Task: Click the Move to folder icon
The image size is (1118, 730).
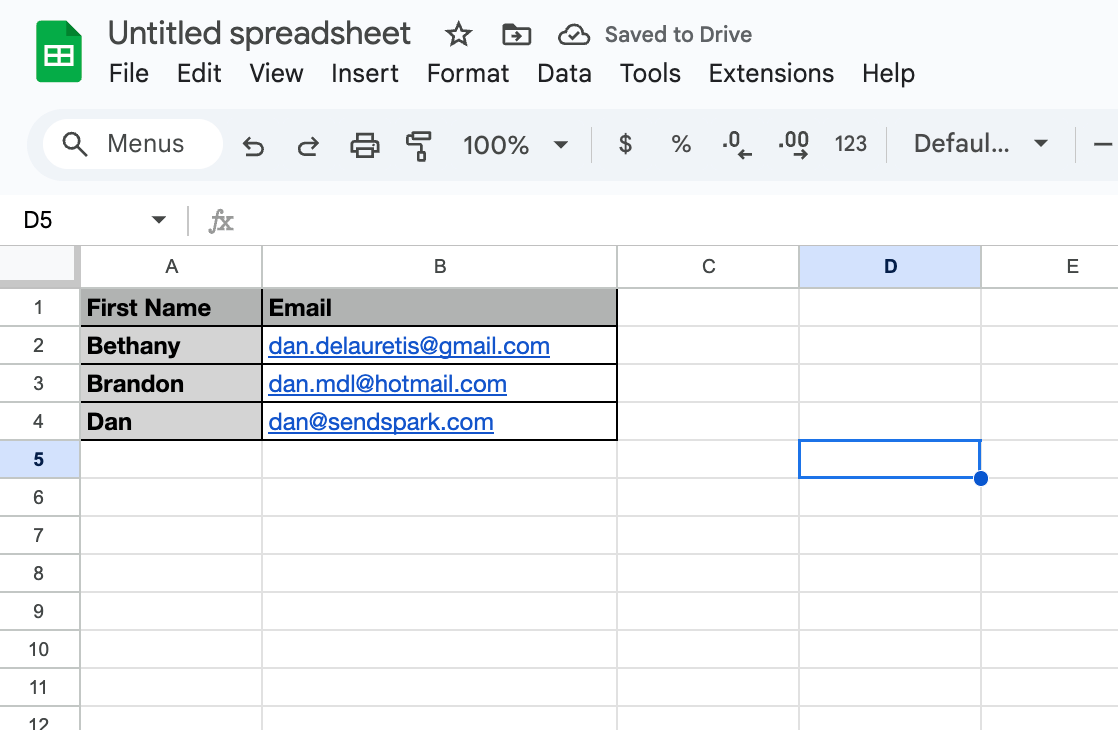Action: tap(516, 34)
